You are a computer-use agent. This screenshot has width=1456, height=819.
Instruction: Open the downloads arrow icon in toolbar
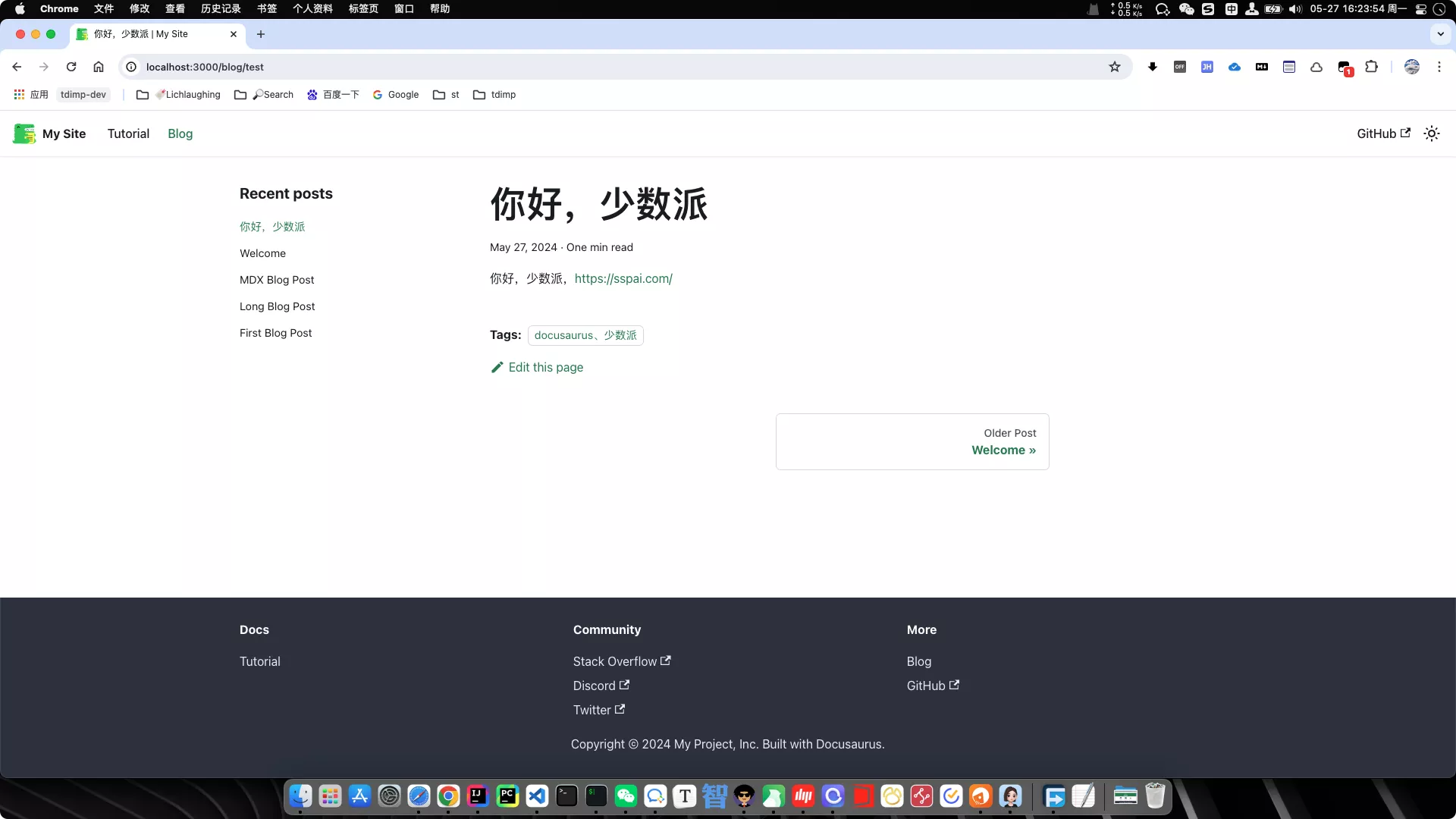(x=1152, y=67)
